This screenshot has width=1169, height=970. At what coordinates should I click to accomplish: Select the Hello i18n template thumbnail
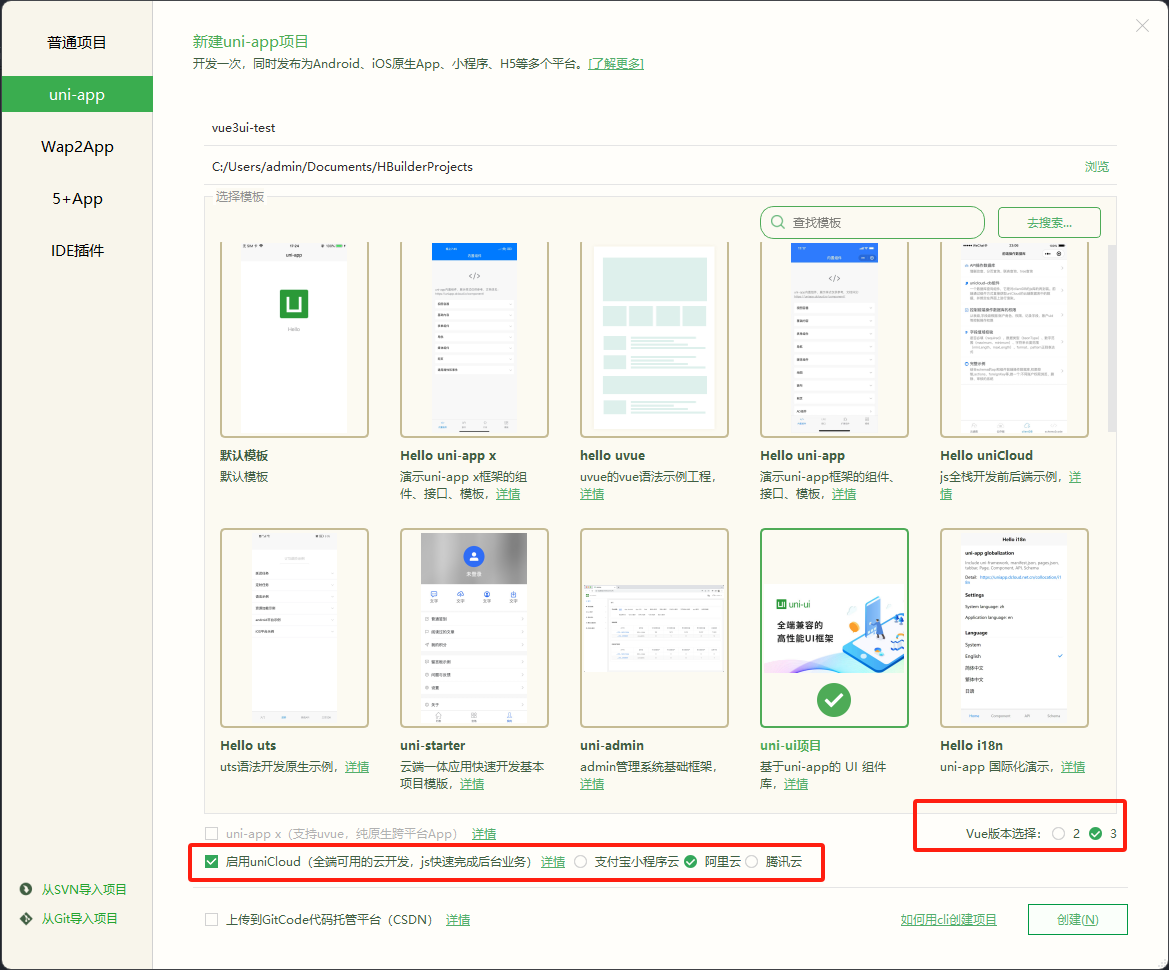click(x=1014, y=628)
